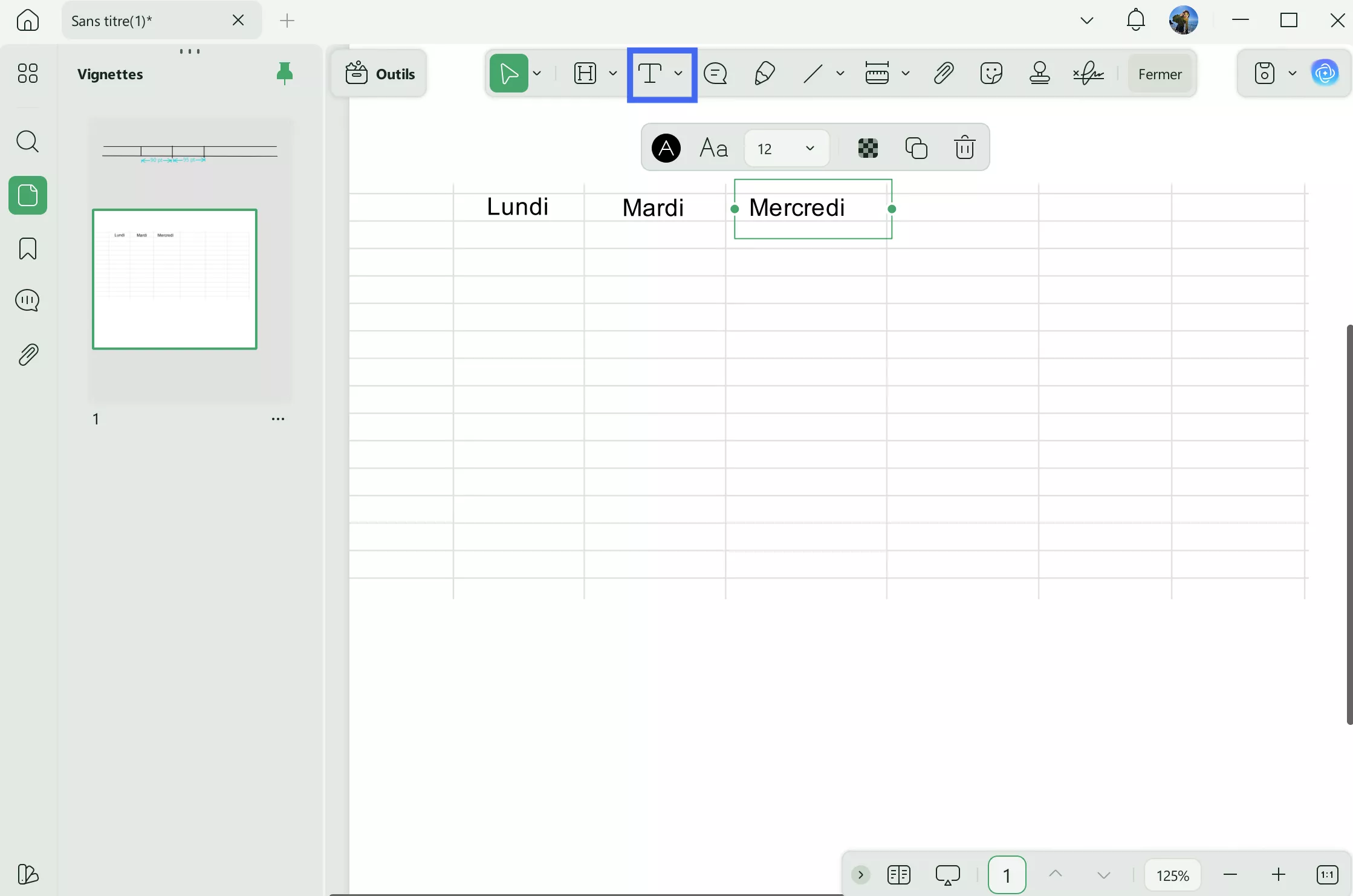1353x896 pixels.
Task: Switch to 1:1 zoom mode
Action: [1328, 874]
